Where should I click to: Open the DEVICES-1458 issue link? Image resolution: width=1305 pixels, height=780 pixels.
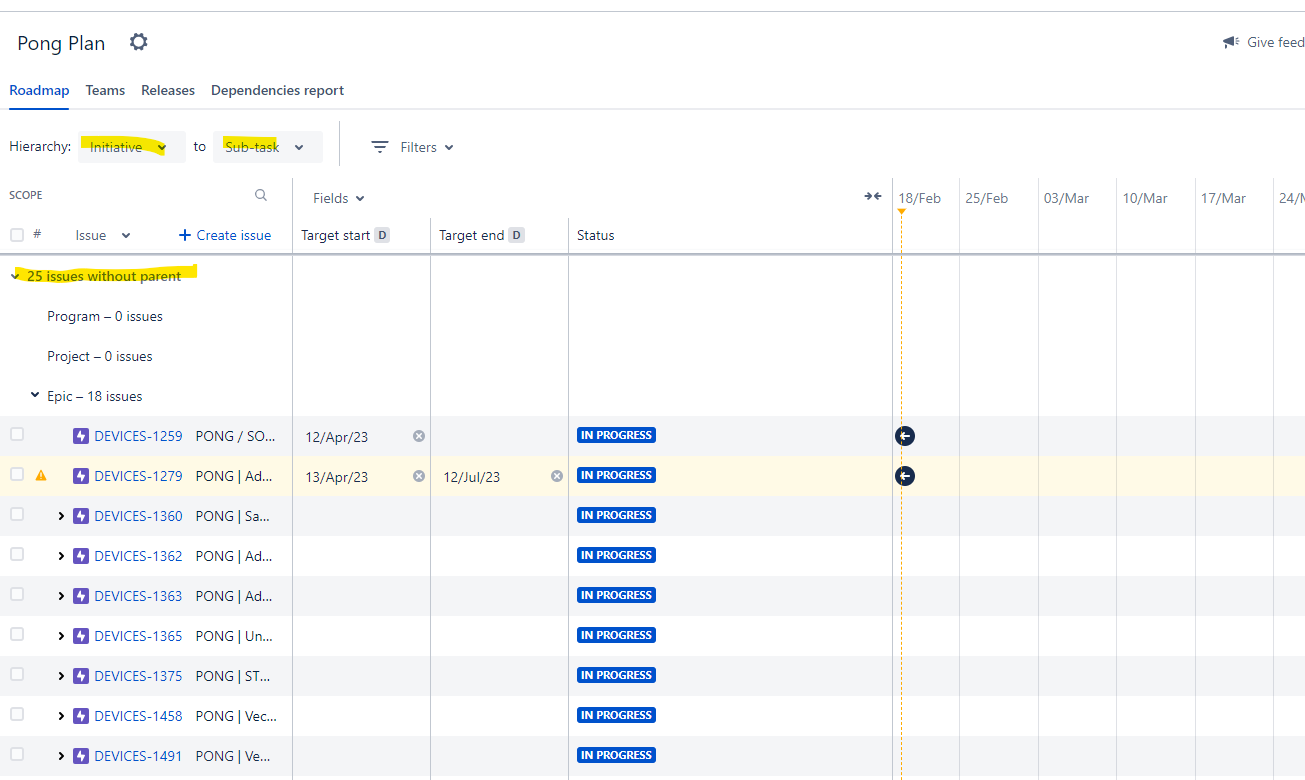click(138, 716)
